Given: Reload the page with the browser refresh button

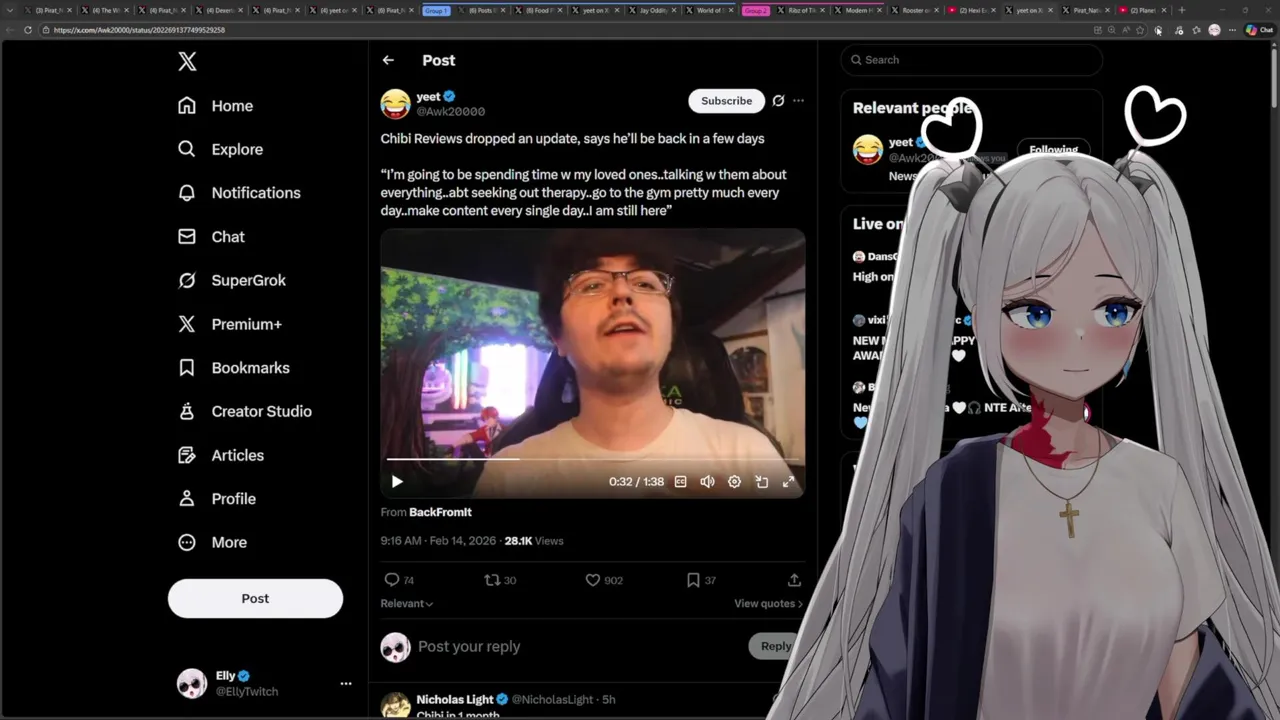Looking at the screenshot, I should coord(28,30).
